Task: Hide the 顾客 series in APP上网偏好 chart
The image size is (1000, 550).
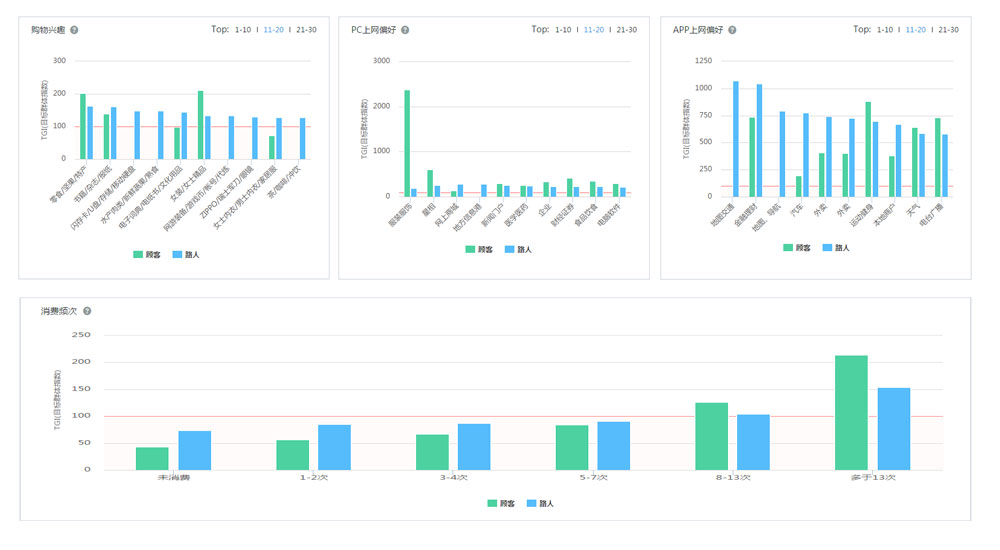Action: (796, 247)
